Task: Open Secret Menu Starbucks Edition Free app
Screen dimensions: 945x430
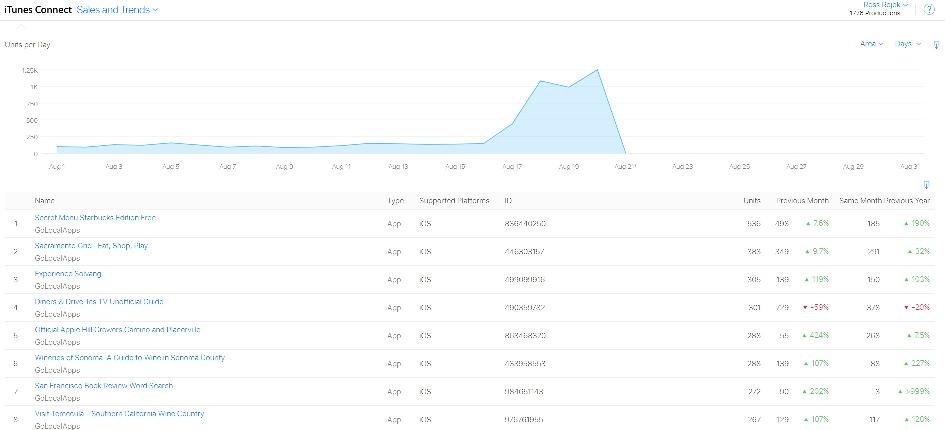Action: pyautogui.click(x=96, y=218)
